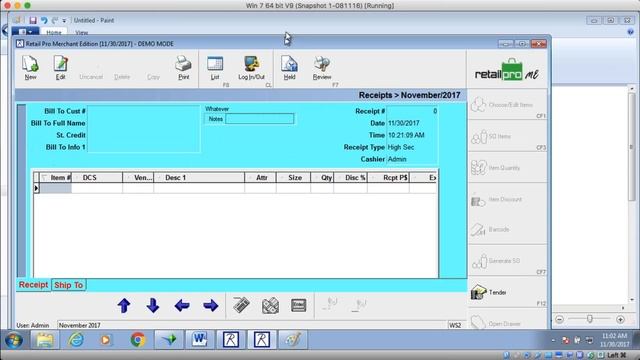Screen dimensions: 640x360
Task: Adjust the Paint zoom slider
Action: [590, 319]
